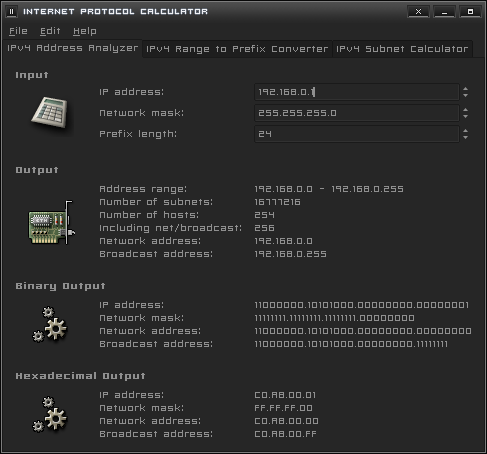Minimize the calculator window

[x=444, y=12]
